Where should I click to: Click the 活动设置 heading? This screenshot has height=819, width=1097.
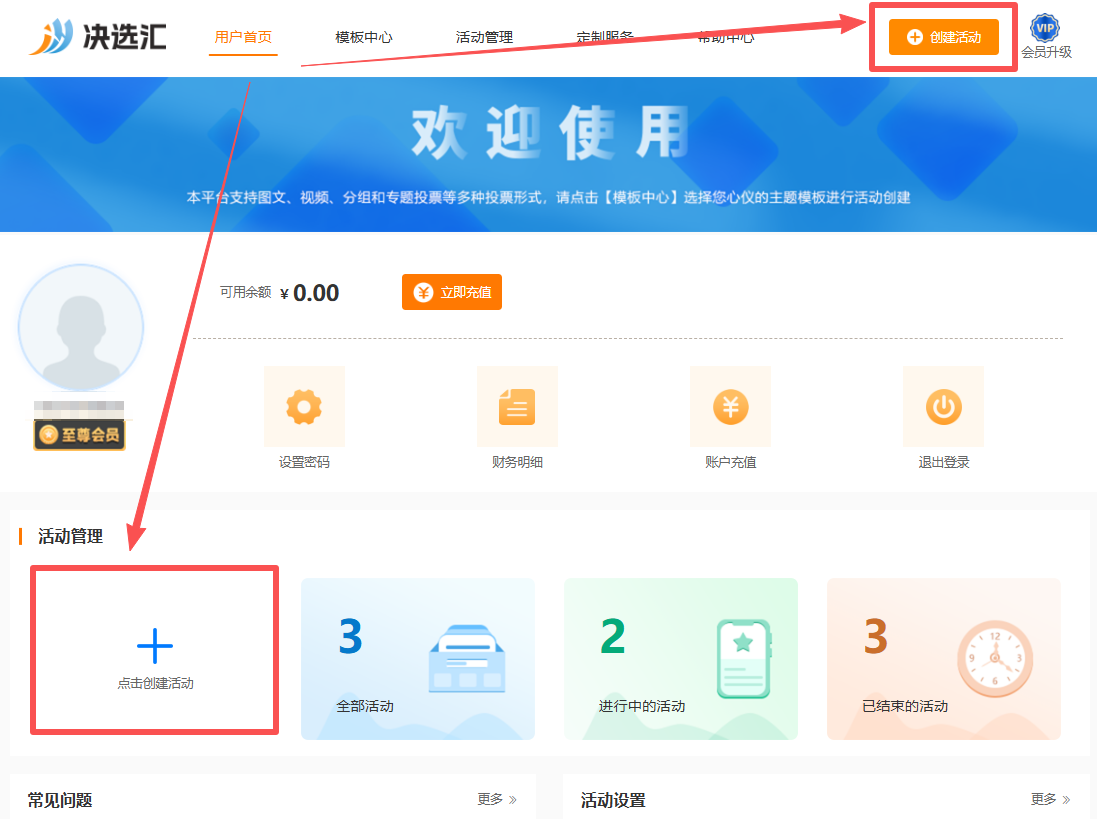pos(613,800)
